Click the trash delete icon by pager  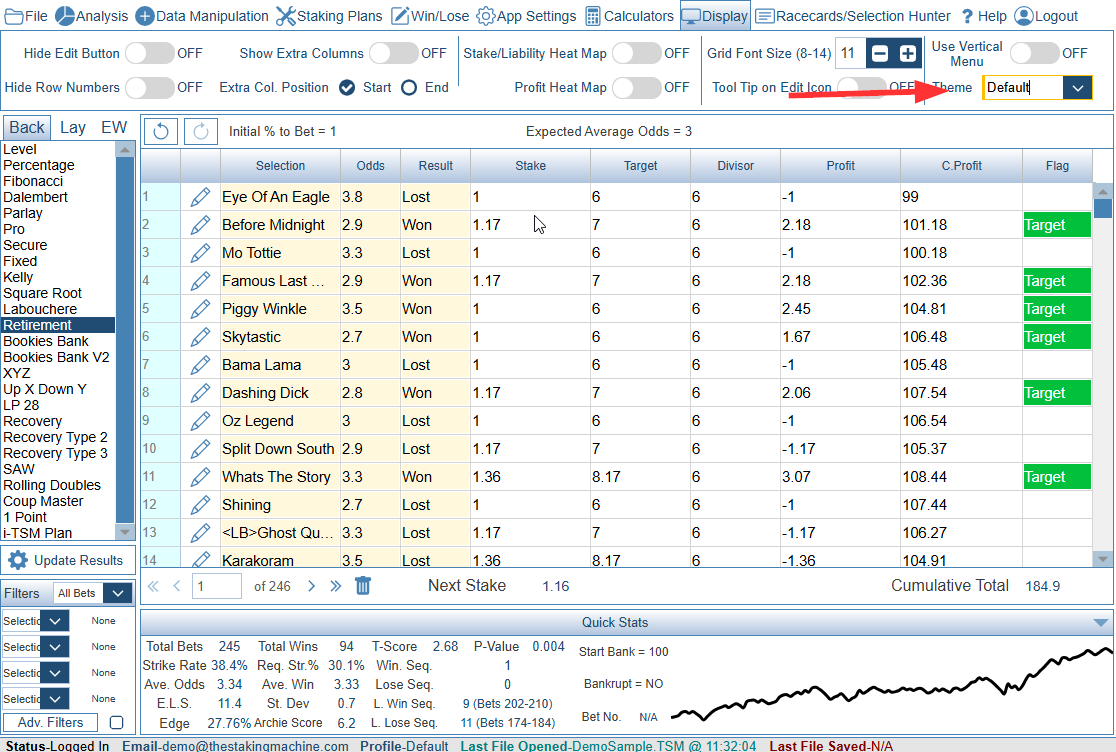[x=363, y=586]
